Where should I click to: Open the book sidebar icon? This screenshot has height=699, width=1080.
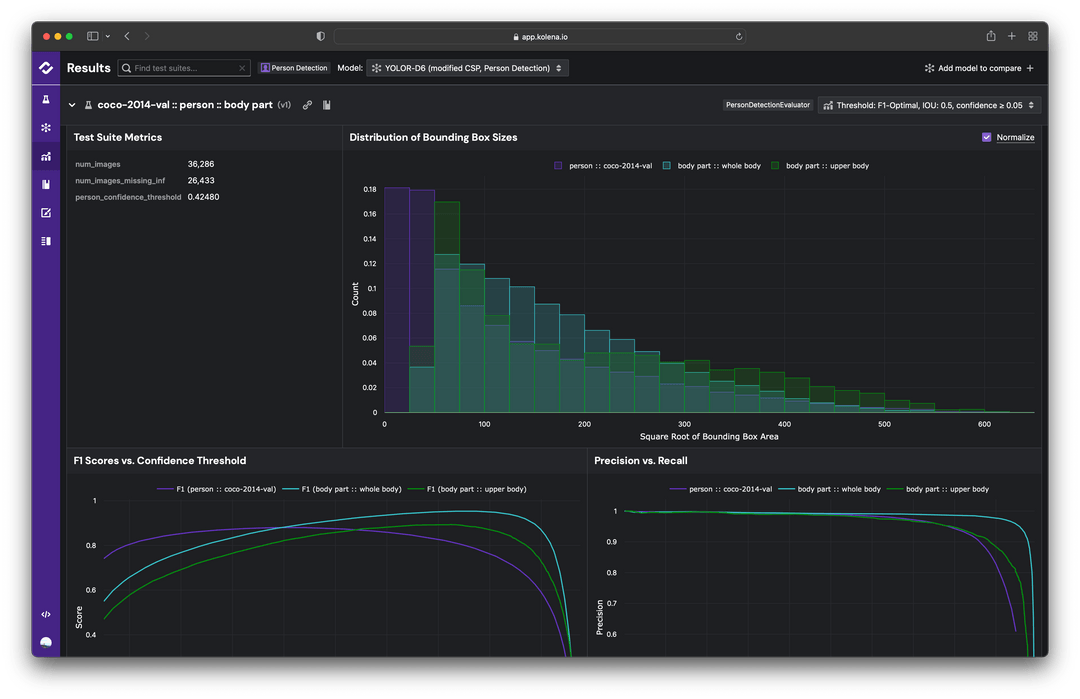[46, 185]
